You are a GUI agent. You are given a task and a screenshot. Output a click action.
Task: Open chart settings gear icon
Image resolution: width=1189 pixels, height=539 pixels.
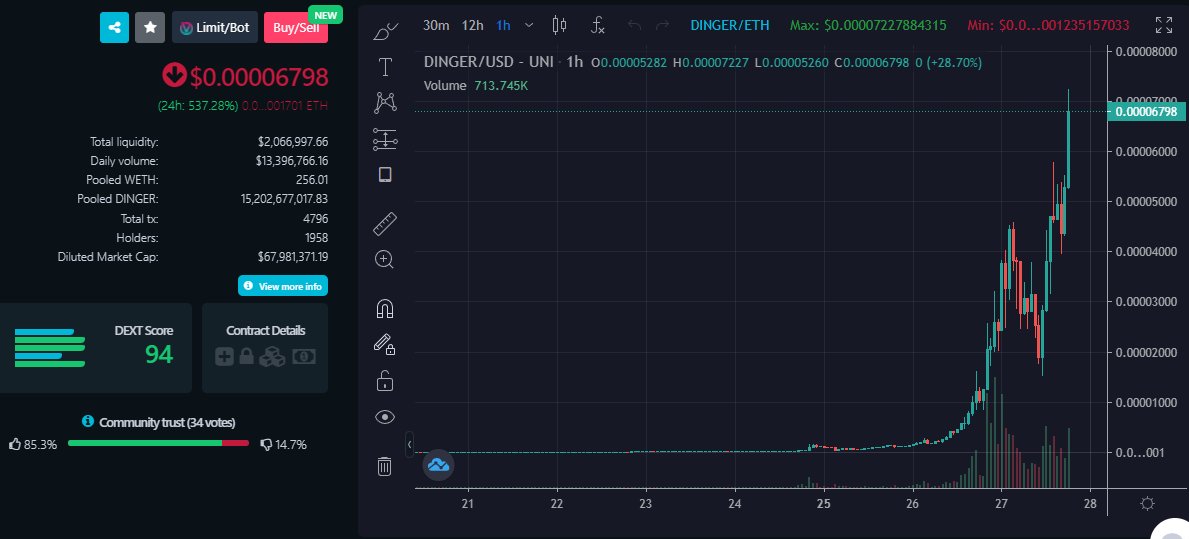[x=1147, y=503]
